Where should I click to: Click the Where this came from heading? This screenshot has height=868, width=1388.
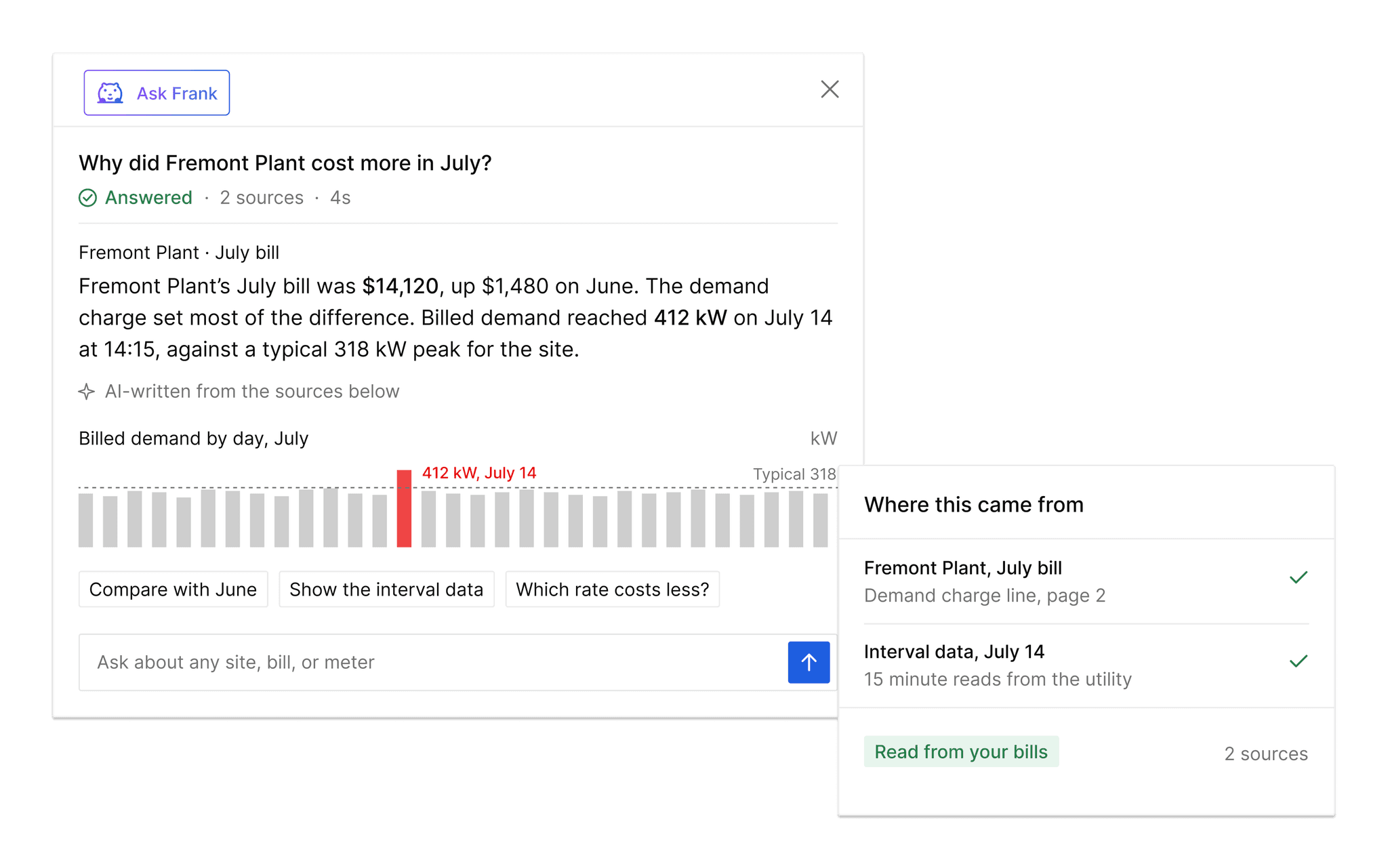click(x=974, y=505)
